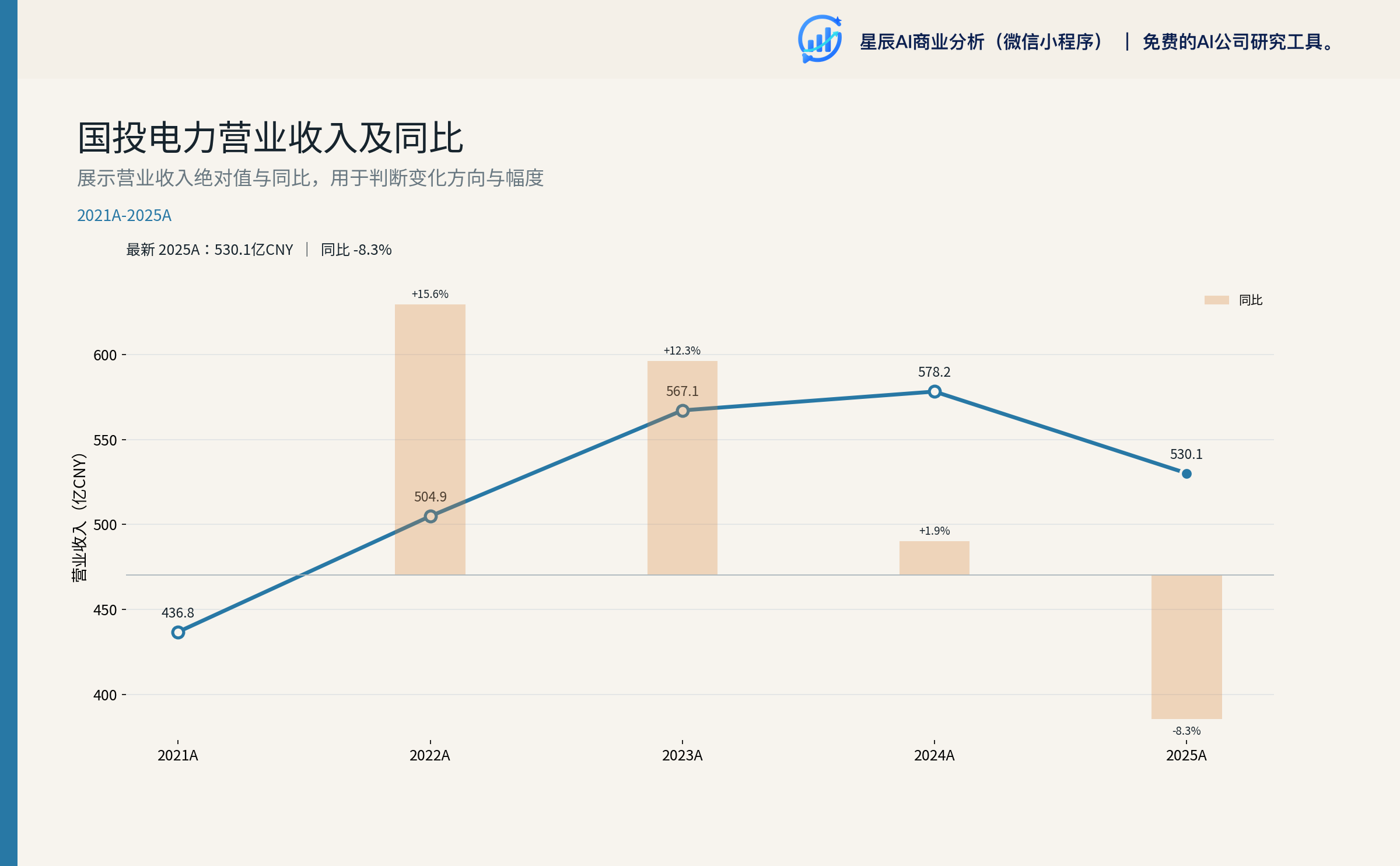Click the 578.2 value label

coord(935,372)
